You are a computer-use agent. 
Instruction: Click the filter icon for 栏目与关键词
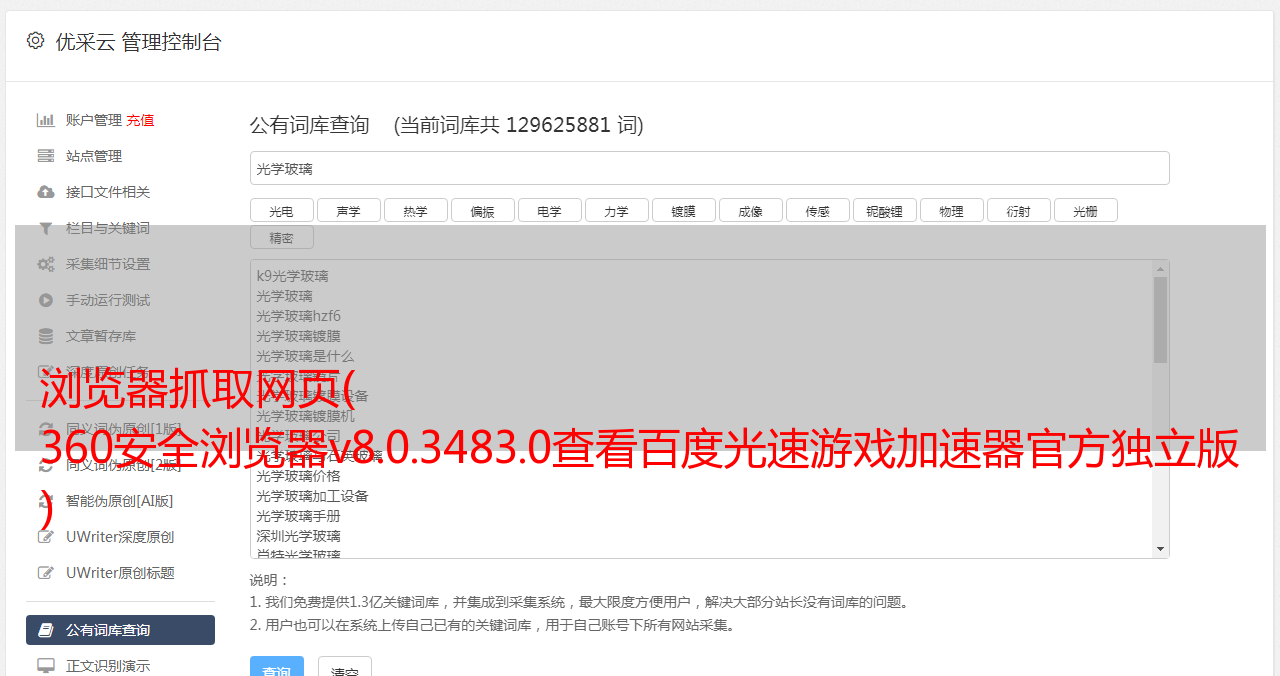click(x=46, y=228)
